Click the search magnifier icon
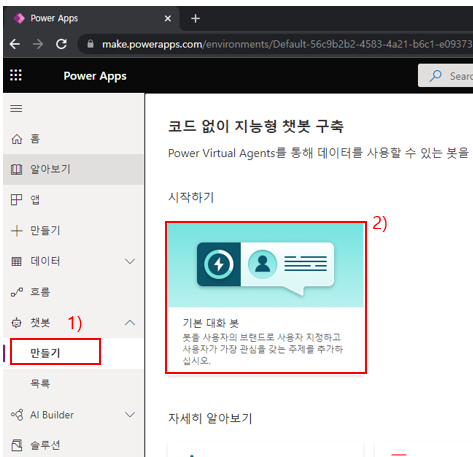The width and height of the screenshot is (473, 457). (x=435, y=76)
